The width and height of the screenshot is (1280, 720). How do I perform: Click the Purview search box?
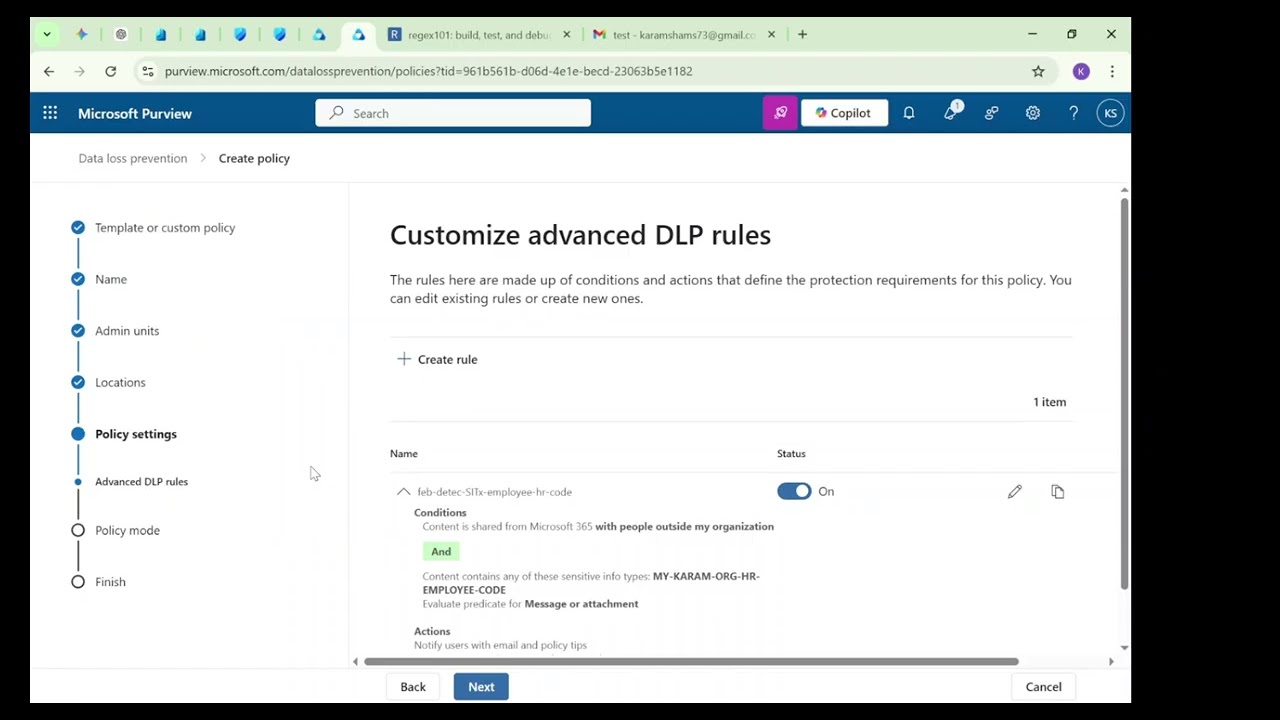453,113
